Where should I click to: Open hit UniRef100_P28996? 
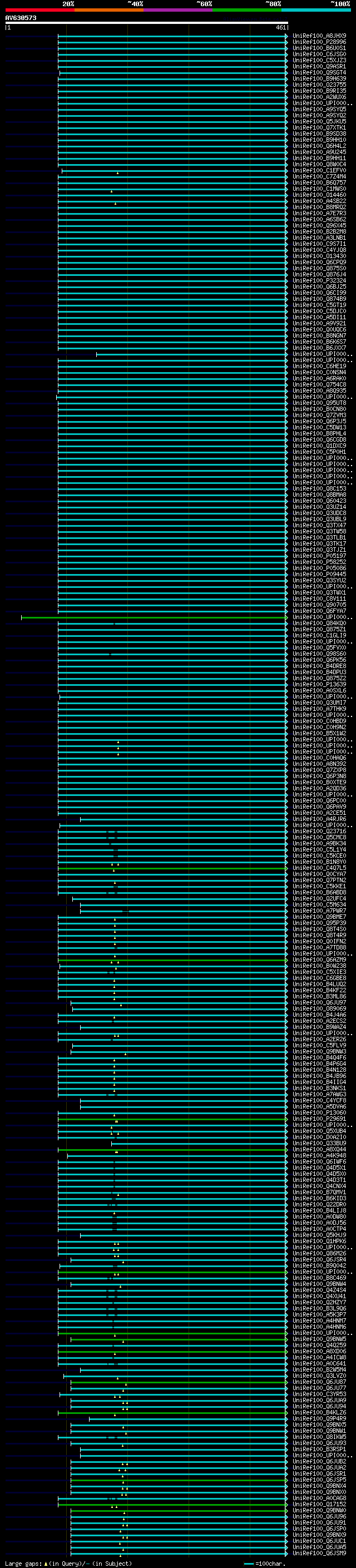click(x=319, y=42)
